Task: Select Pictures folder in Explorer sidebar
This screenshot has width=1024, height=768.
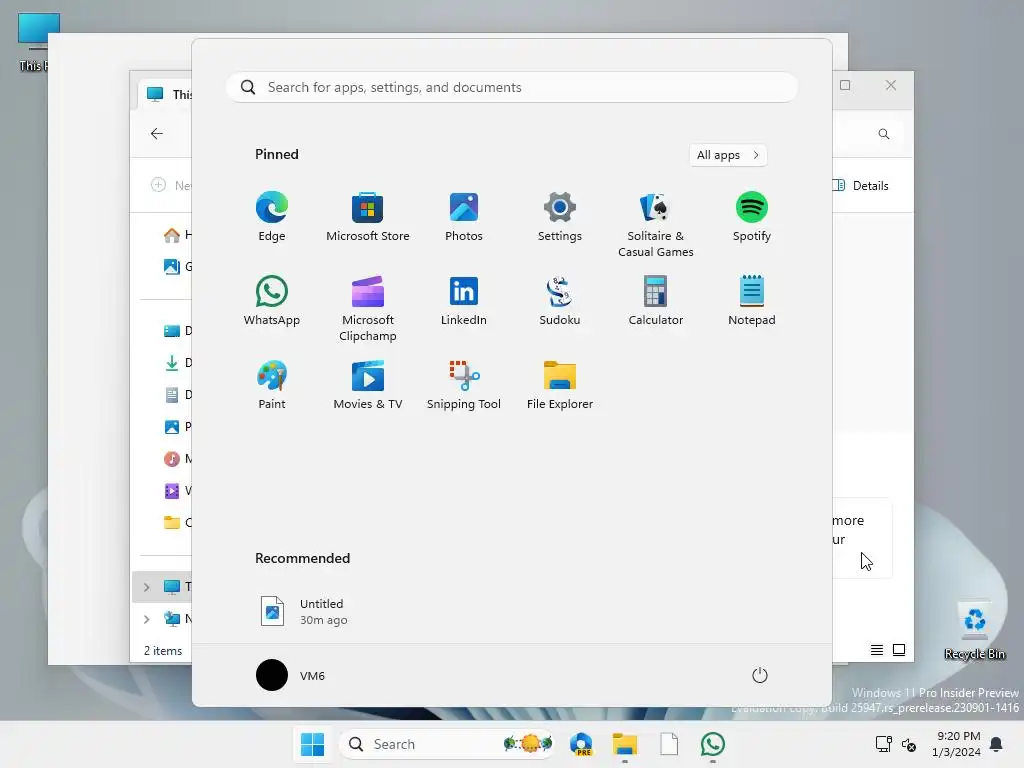Action: coord(177,426)
